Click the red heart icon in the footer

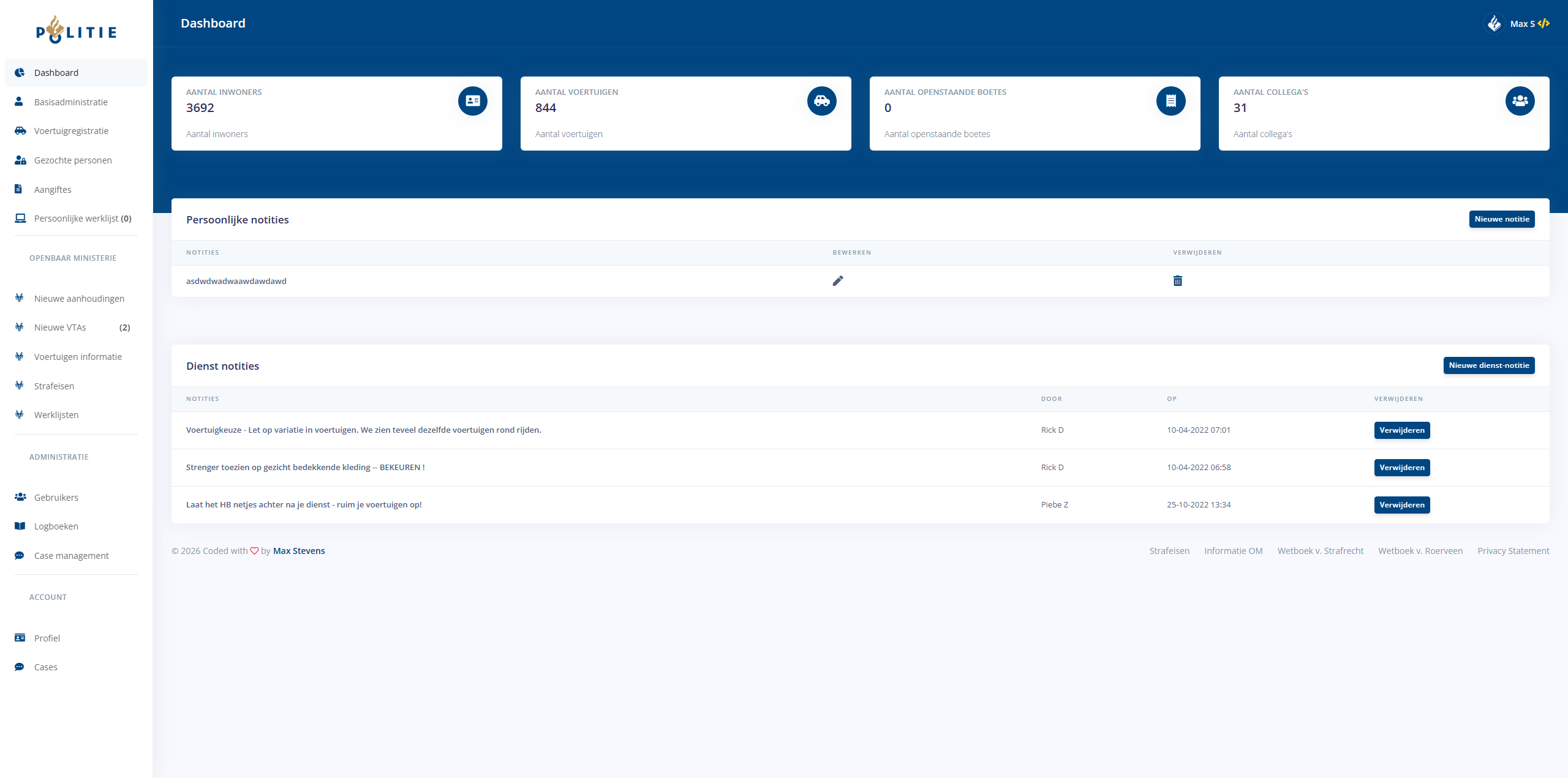pyautogui.click(x=254, y=551)
